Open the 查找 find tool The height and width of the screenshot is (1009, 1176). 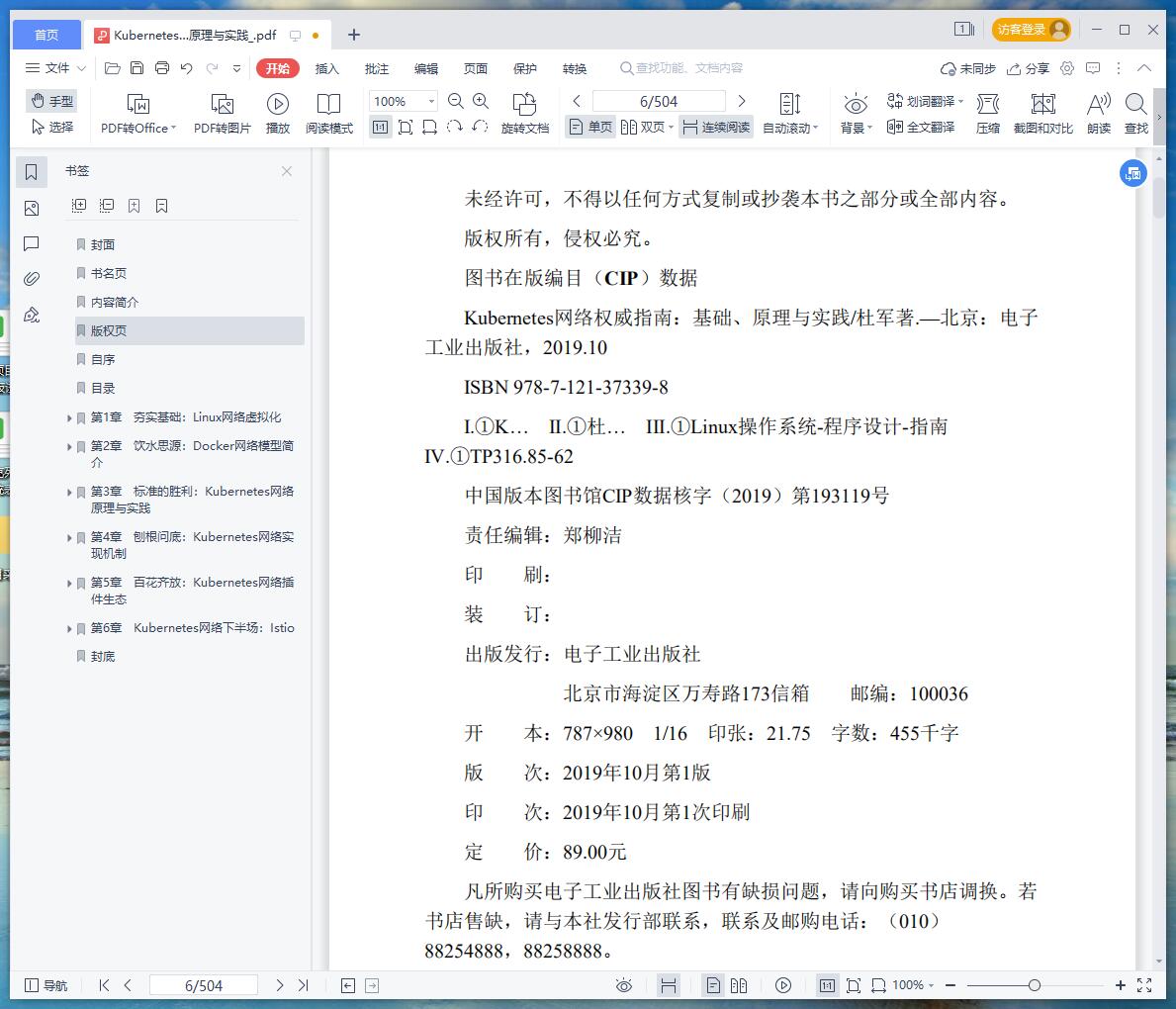[1136, 114]
